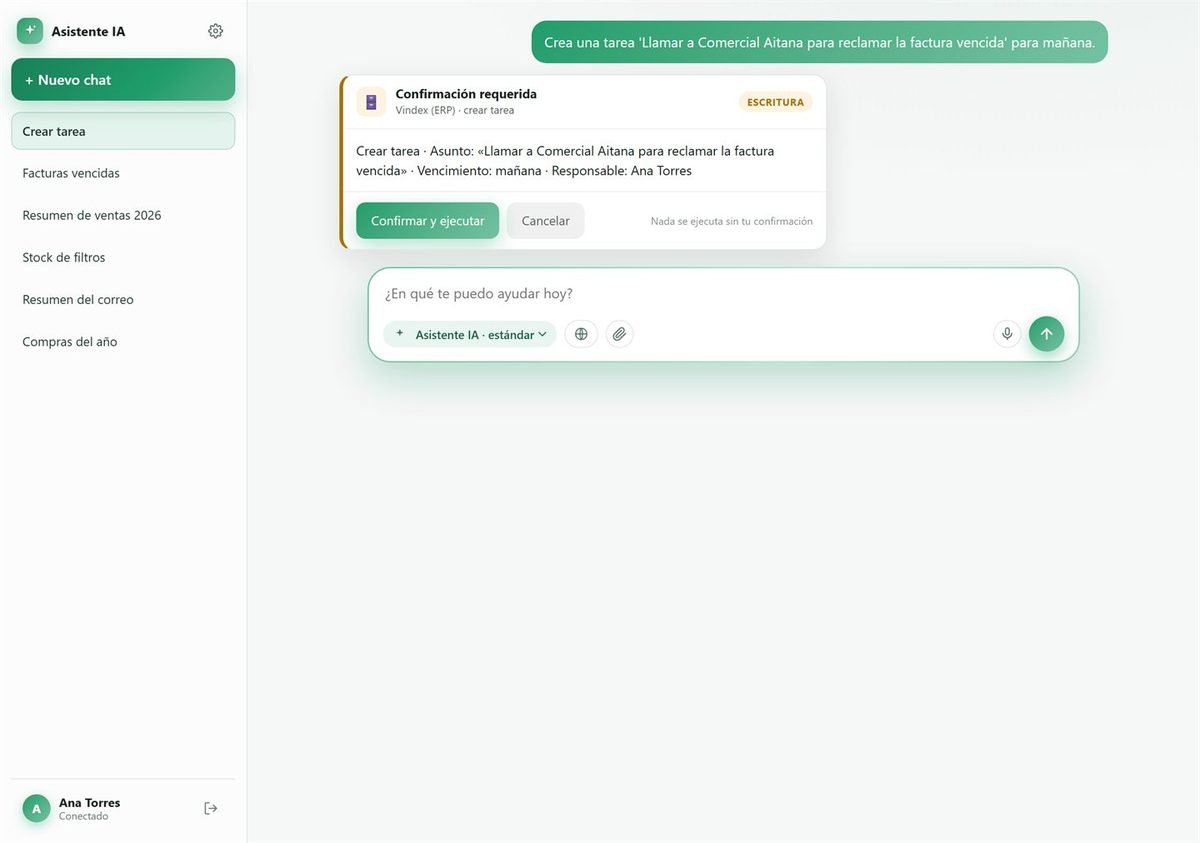Attach a file with the paperclip icon
The height and width of the screenshot is (843, 1200).
619,334
